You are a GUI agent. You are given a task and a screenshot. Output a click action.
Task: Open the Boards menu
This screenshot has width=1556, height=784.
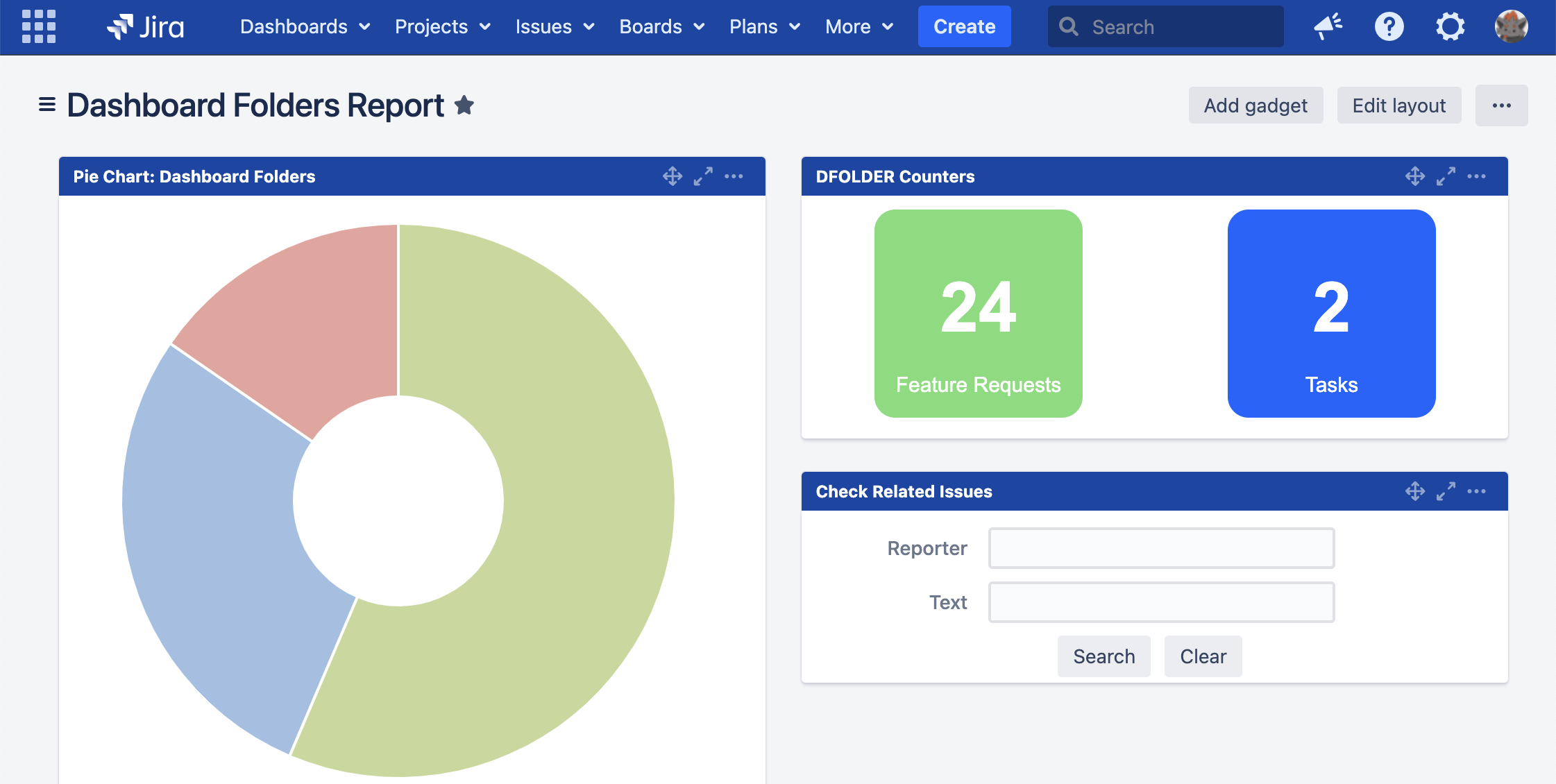click(x=661, y=27)
